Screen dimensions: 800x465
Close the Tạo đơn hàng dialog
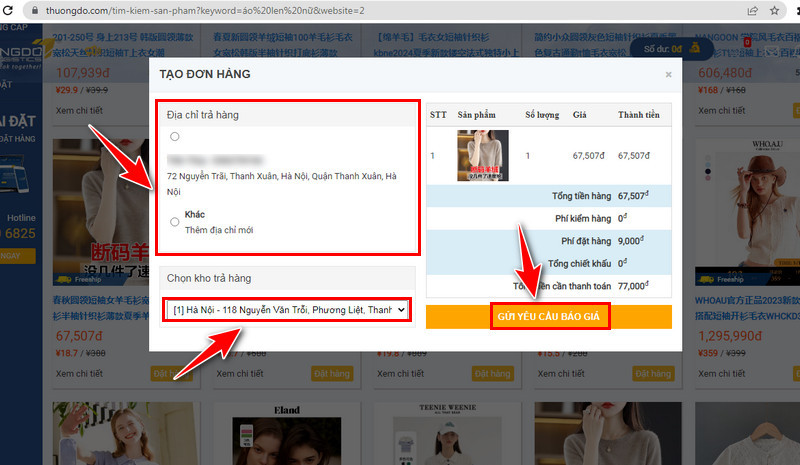[x=668, y=75]
